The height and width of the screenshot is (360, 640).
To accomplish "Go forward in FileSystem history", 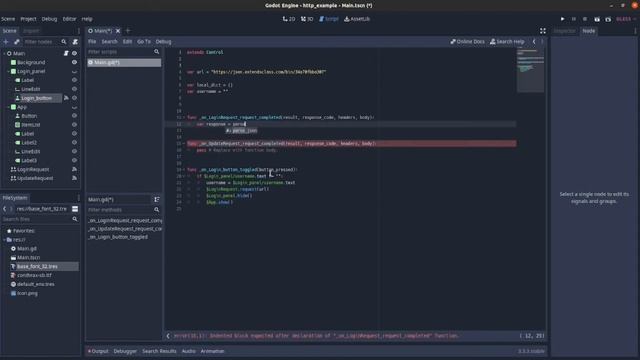I will point(11,209).
